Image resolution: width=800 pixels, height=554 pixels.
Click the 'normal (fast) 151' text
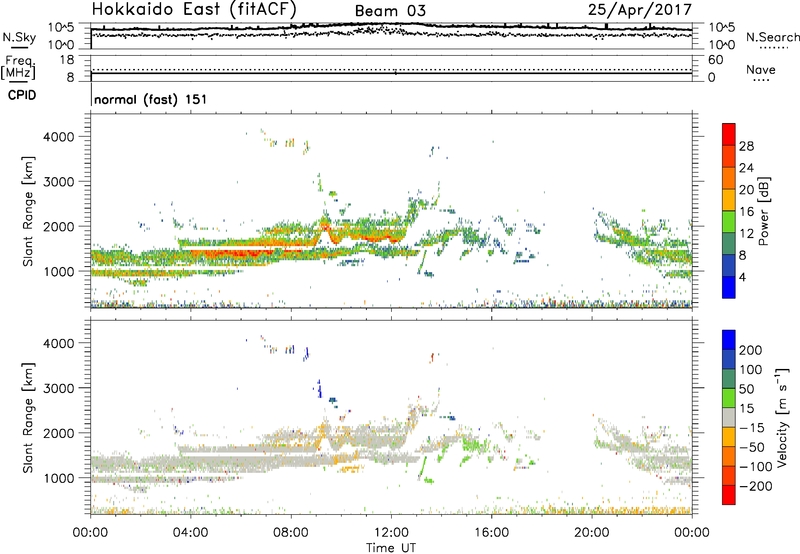point(151,99)
